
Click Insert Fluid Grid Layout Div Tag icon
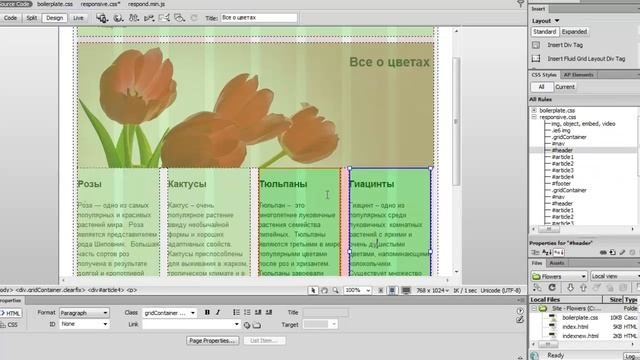pyautogui.click(x=536, y=59)
